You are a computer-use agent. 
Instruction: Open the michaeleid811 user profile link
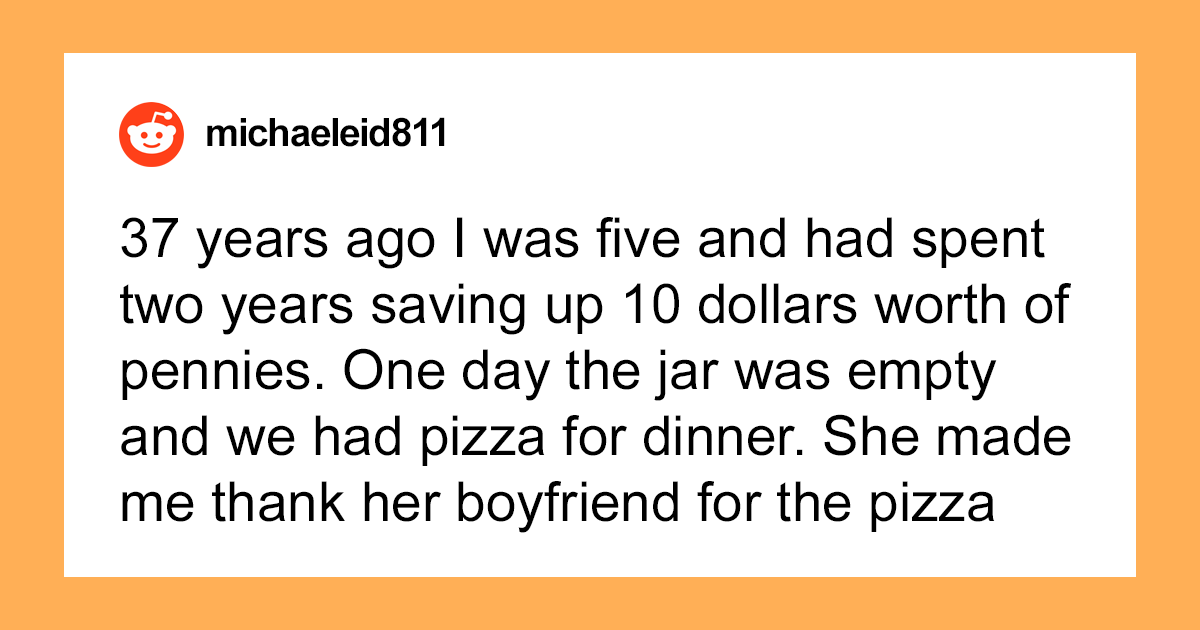[x=325, y=134]
